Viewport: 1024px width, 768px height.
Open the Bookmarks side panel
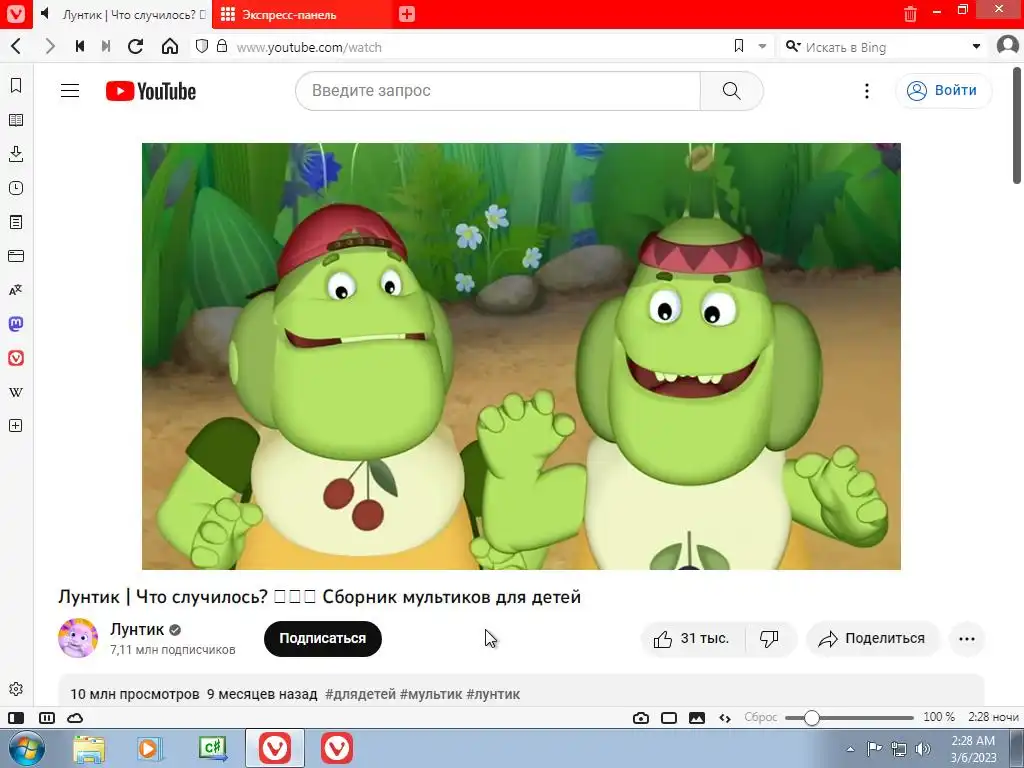(16, 86)
